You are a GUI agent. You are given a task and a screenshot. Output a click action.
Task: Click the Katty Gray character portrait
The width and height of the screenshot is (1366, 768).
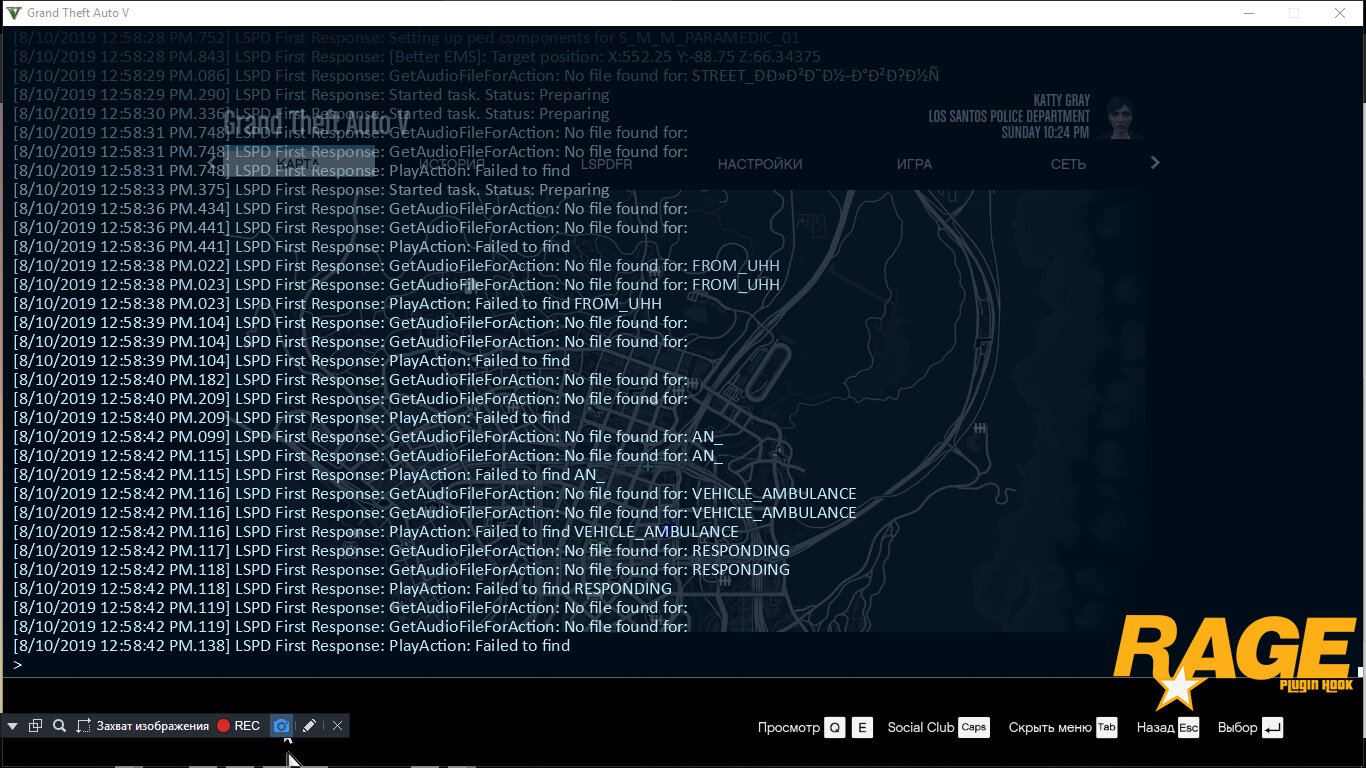(1119, 118)
